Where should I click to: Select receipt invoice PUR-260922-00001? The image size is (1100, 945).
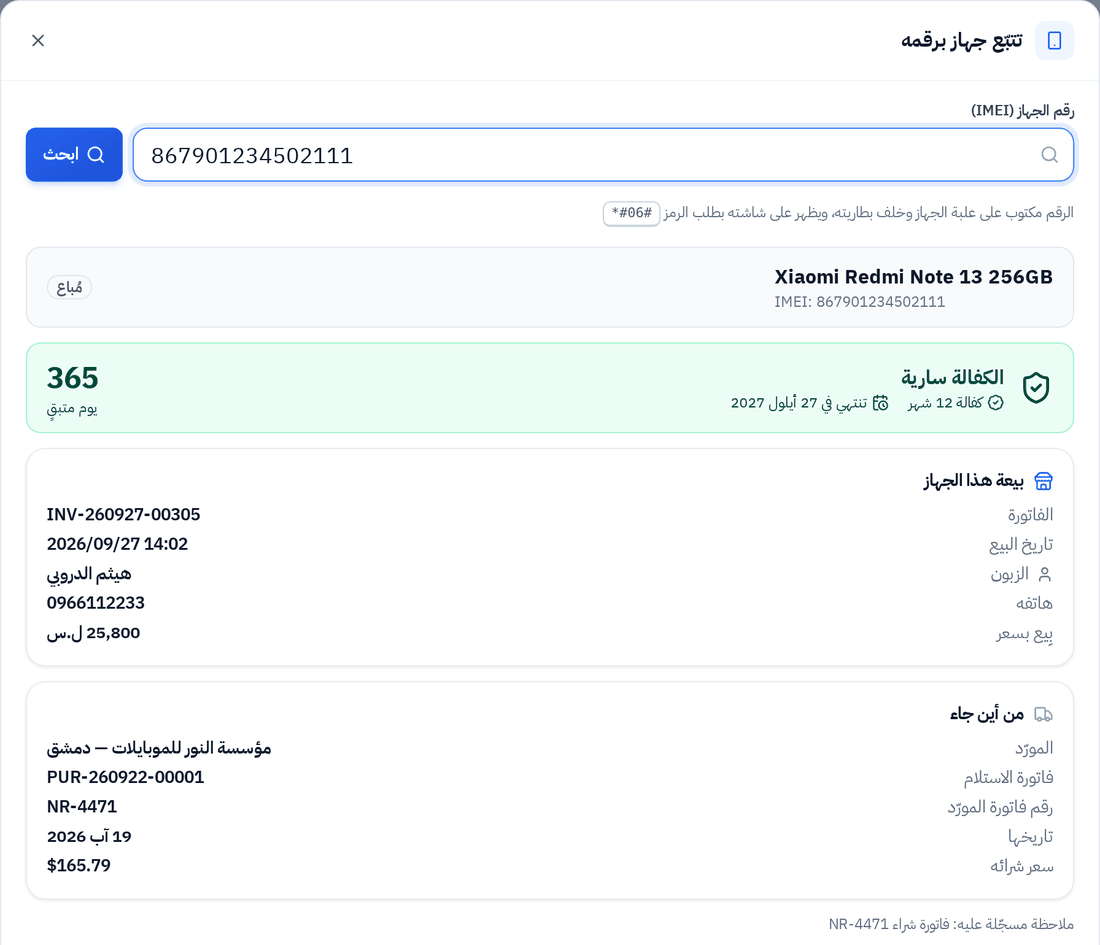[126, 777]
